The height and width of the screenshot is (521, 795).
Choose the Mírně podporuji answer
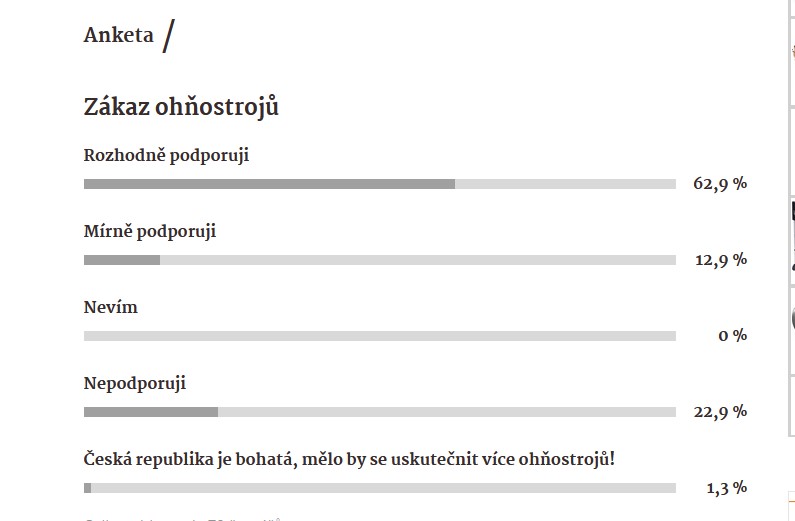150,231
